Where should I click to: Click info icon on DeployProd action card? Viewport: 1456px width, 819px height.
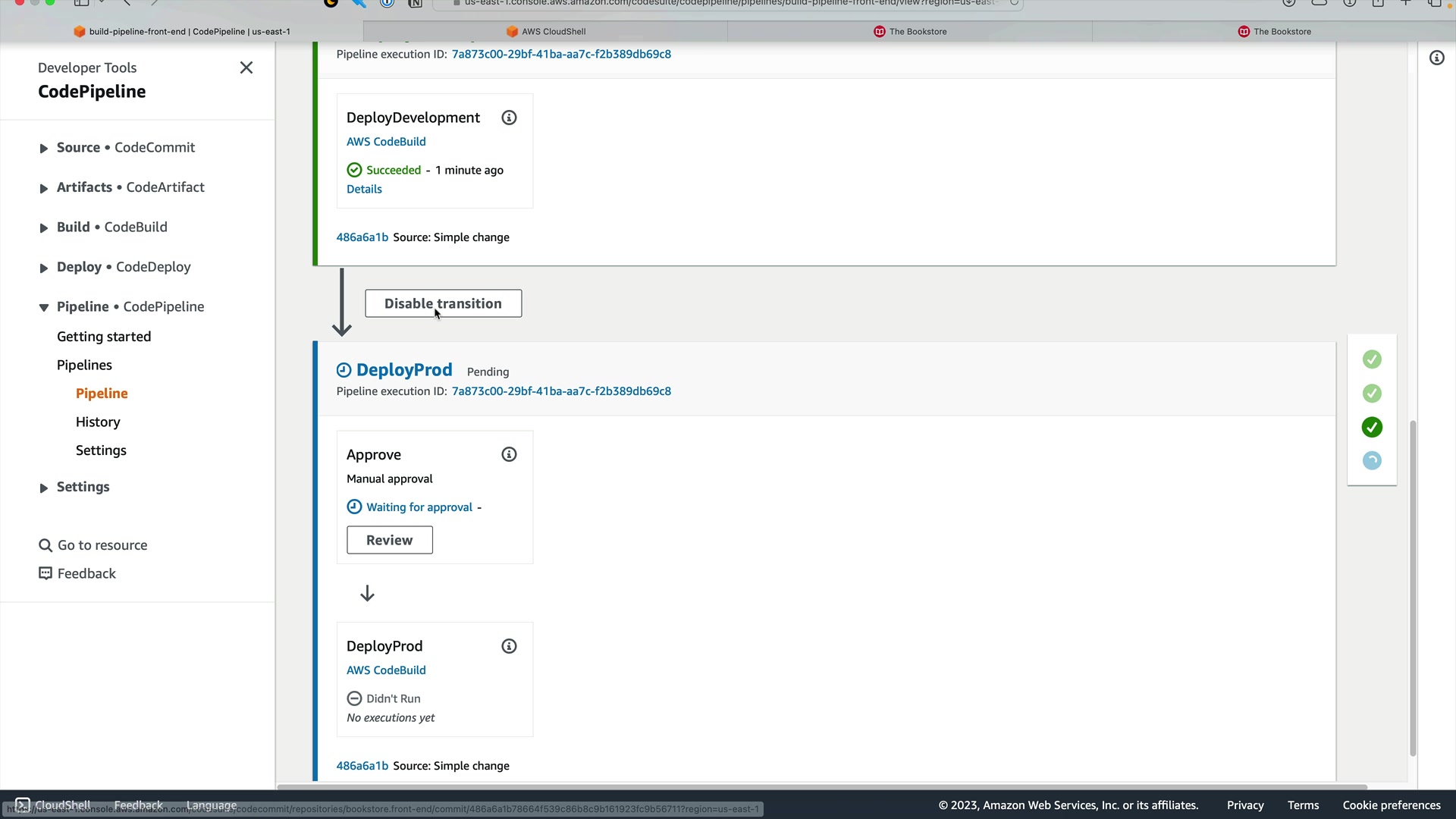(509, 646)
